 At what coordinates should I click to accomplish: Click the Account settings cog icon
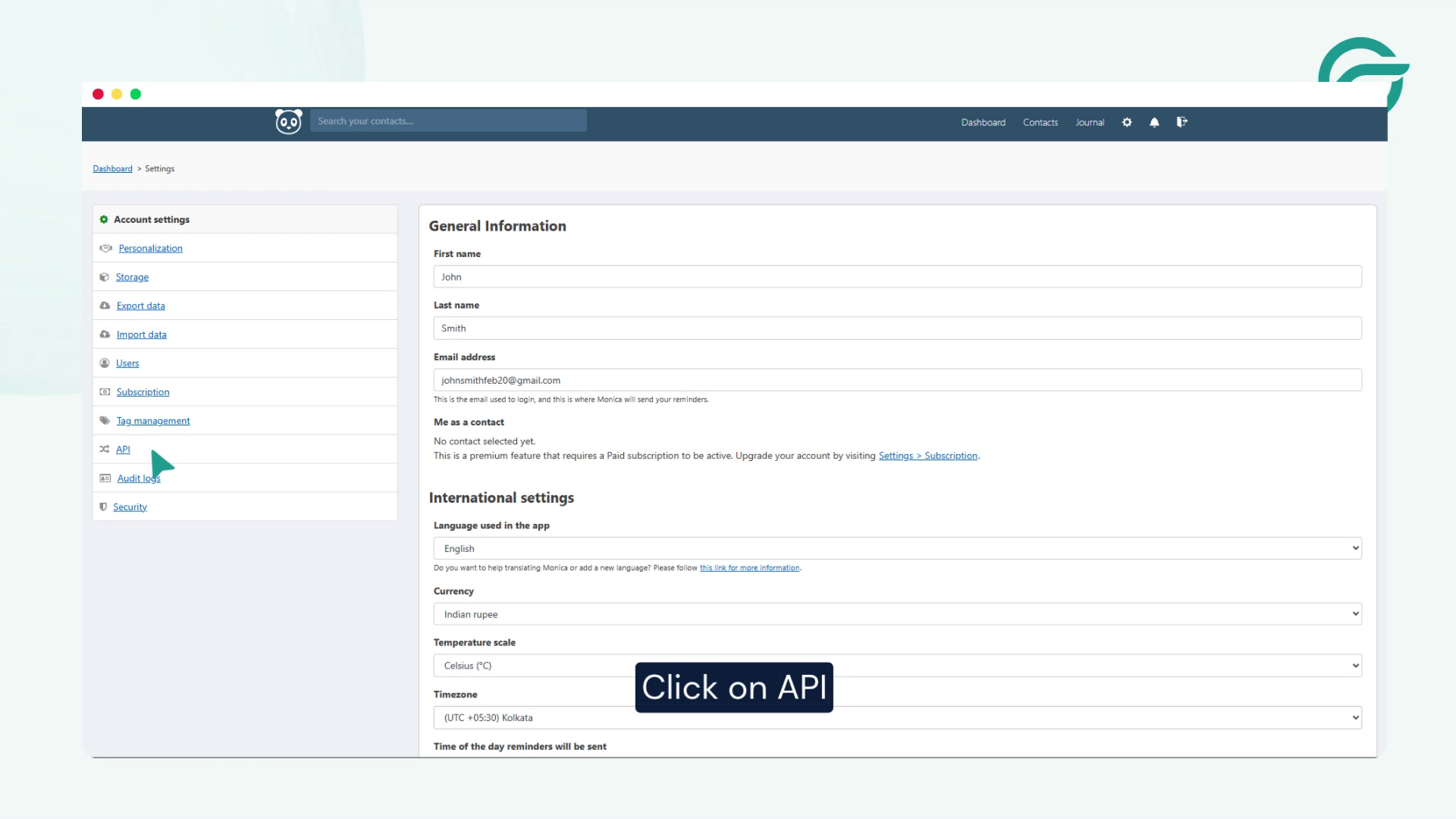(x=104, y=219)
